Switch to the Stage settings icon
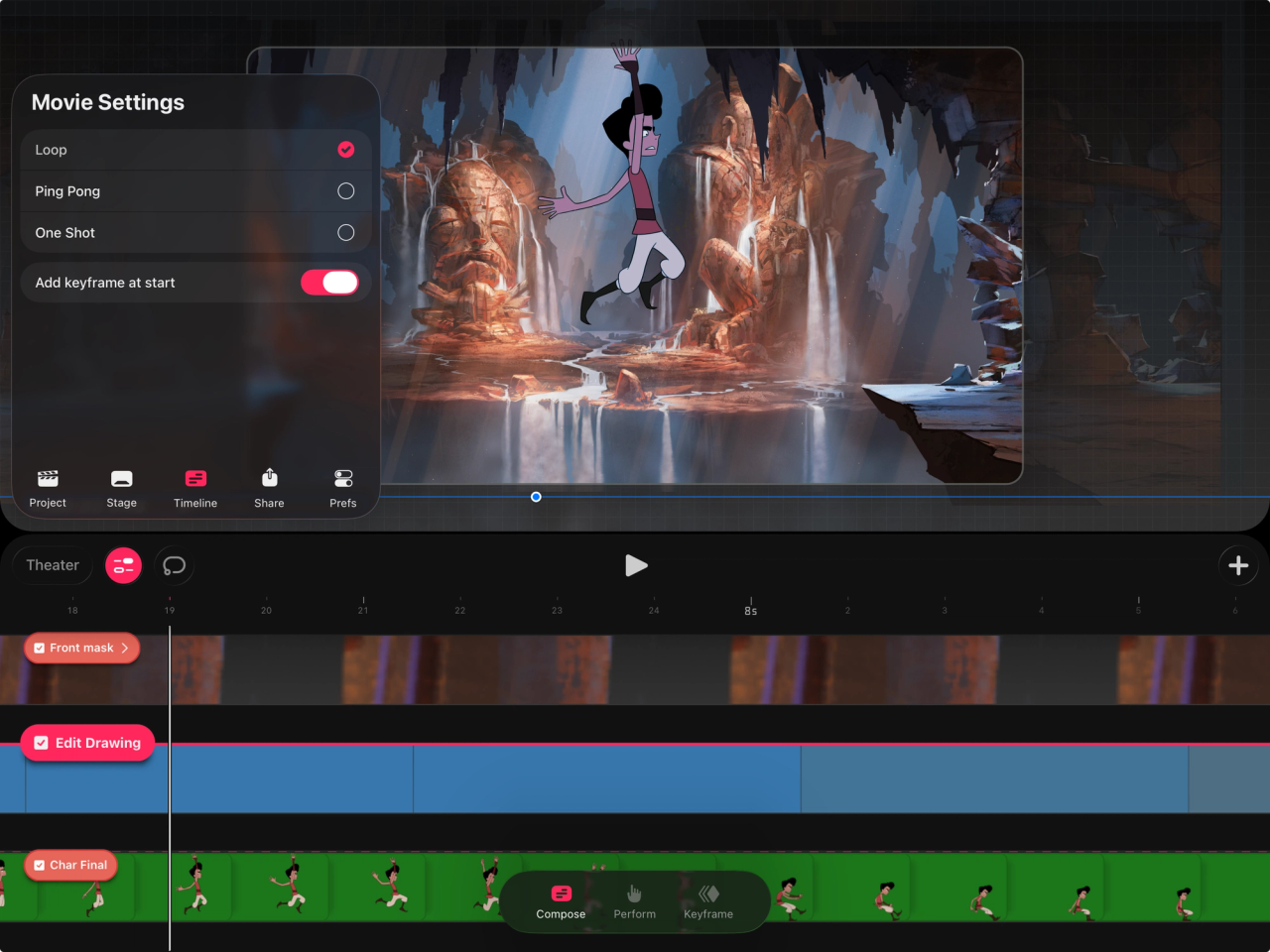Screen dimensions: 1270x952 click(121, 486)
